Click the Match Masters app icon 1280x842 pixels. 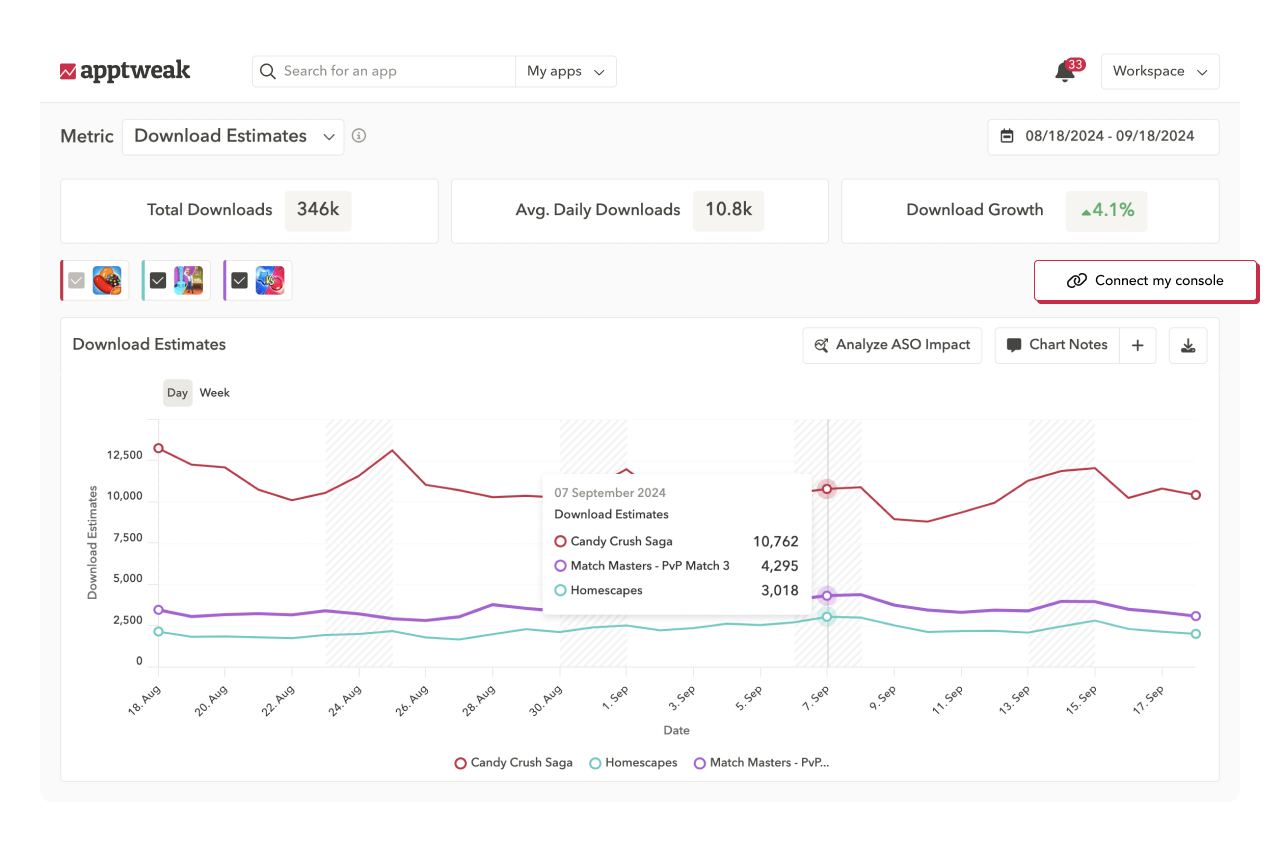[x=270, y=281]
